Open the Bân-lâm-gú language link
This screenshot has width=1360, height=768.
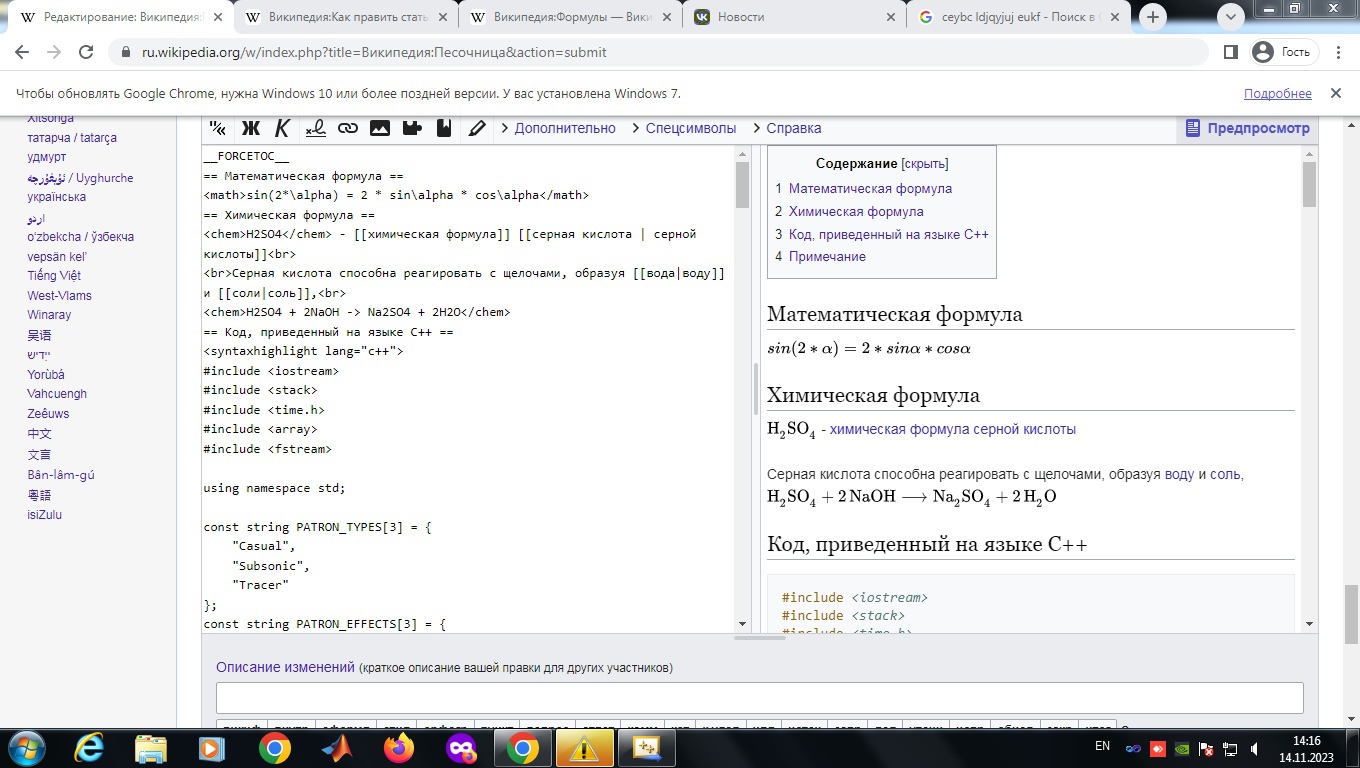[x=61, y=475]
